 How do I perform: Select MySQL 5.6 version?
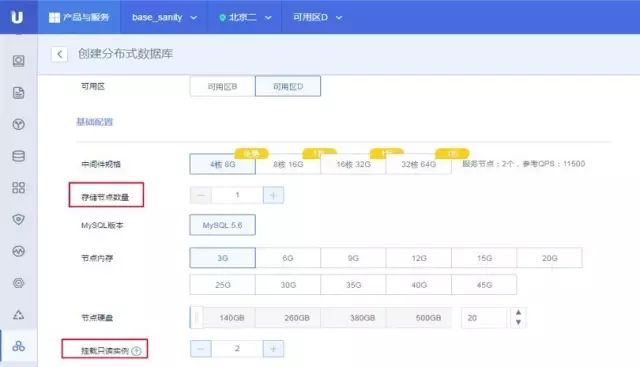(222, 225)
